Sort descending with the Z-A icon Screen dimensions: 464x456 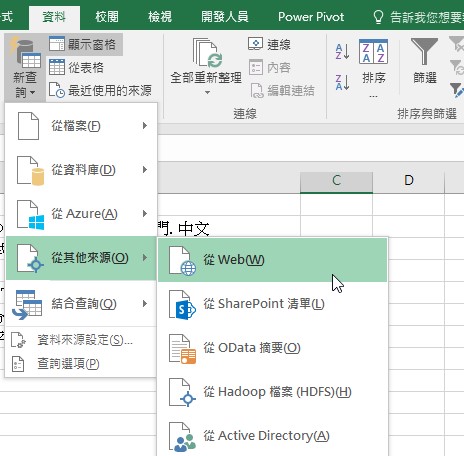coord(342,82)
